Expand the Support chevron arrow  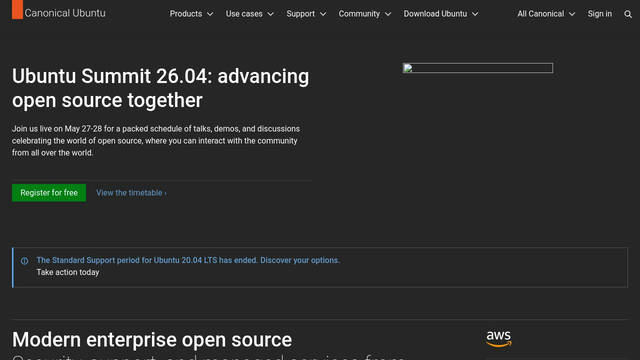(x=323, y=14)
